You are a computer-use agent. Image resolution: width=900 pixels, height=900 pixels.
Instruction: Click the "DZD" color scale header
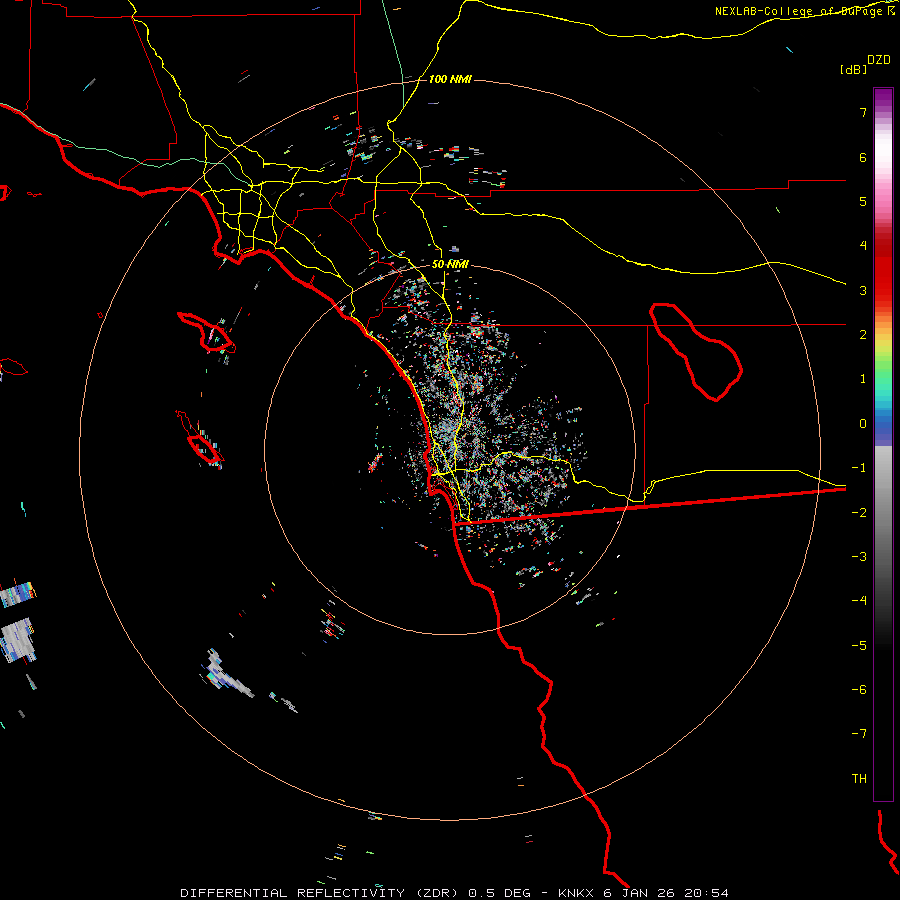pos(879,60)
